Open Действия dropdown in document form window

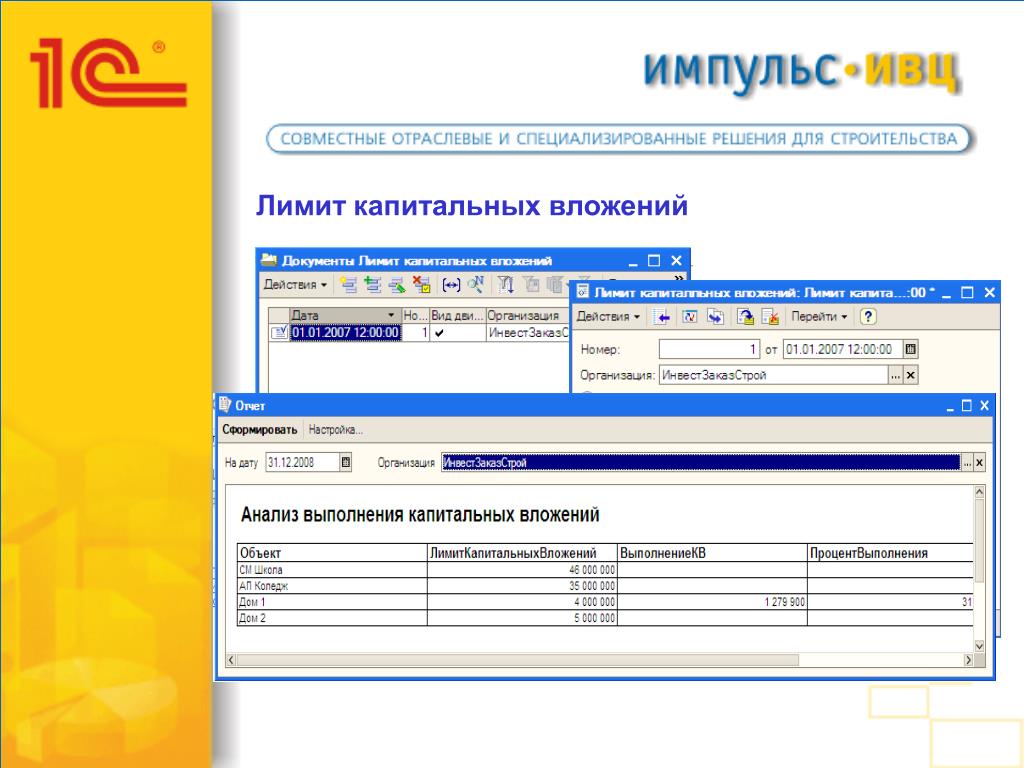pos(610,317)
